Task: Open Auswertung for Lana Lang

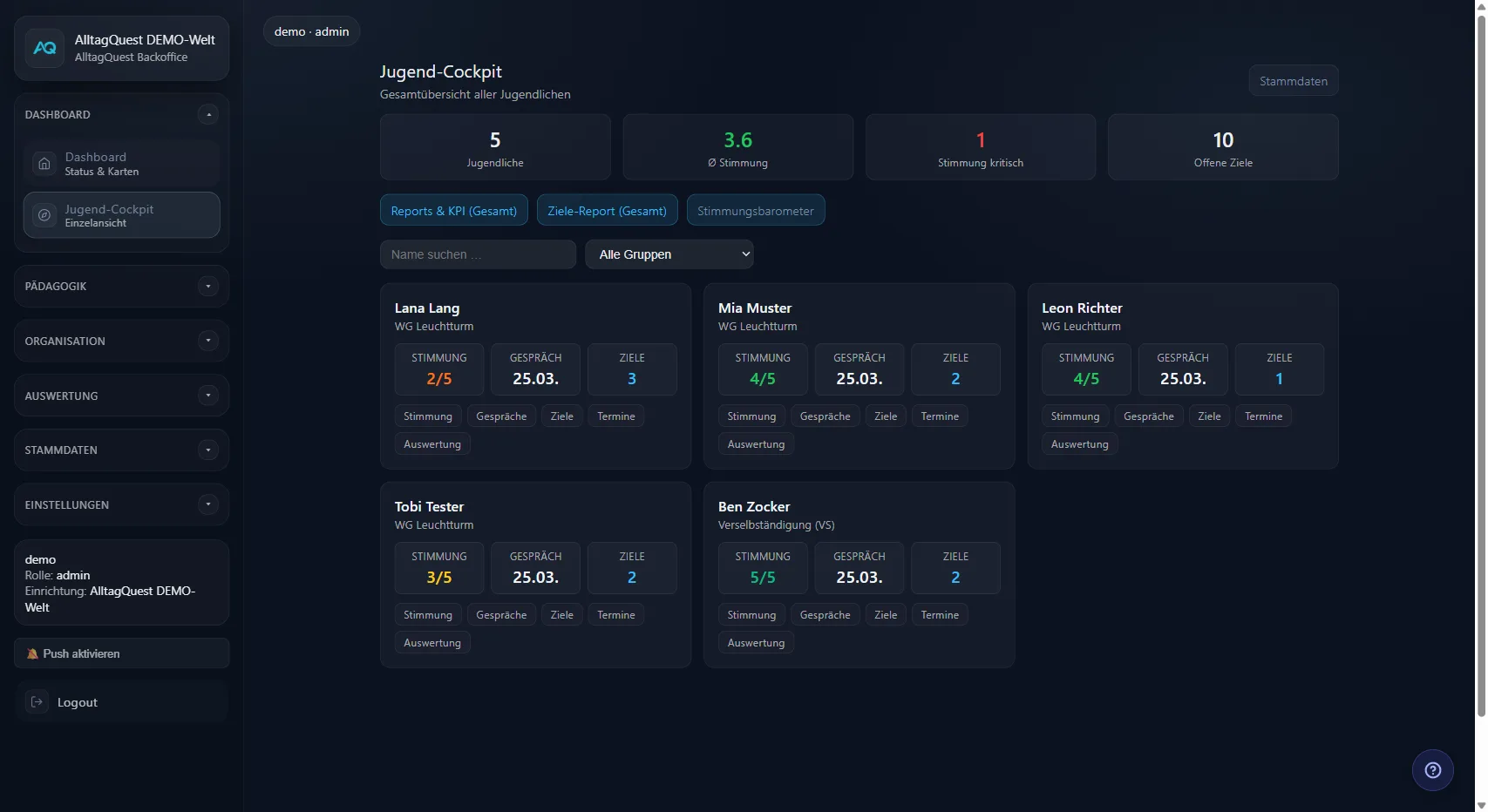Action: (432, 444)
